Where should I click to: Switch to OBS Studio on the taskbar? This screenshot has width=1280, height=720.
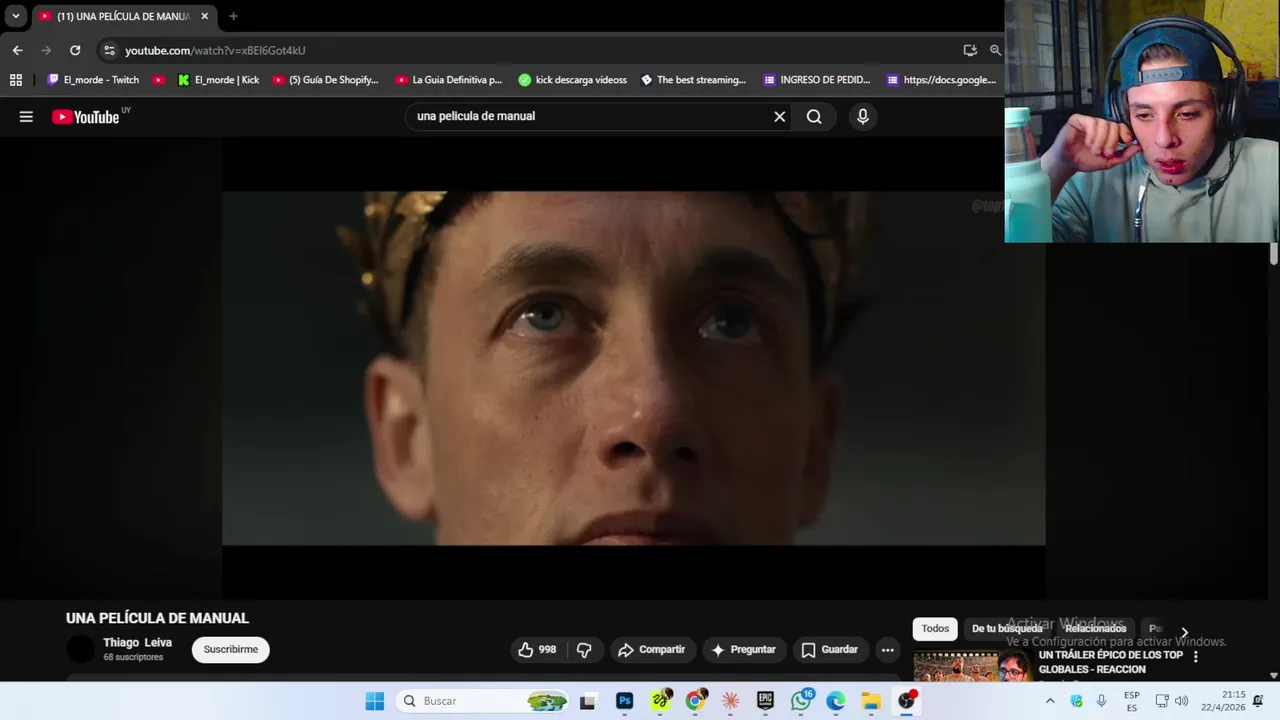point(906,701)
